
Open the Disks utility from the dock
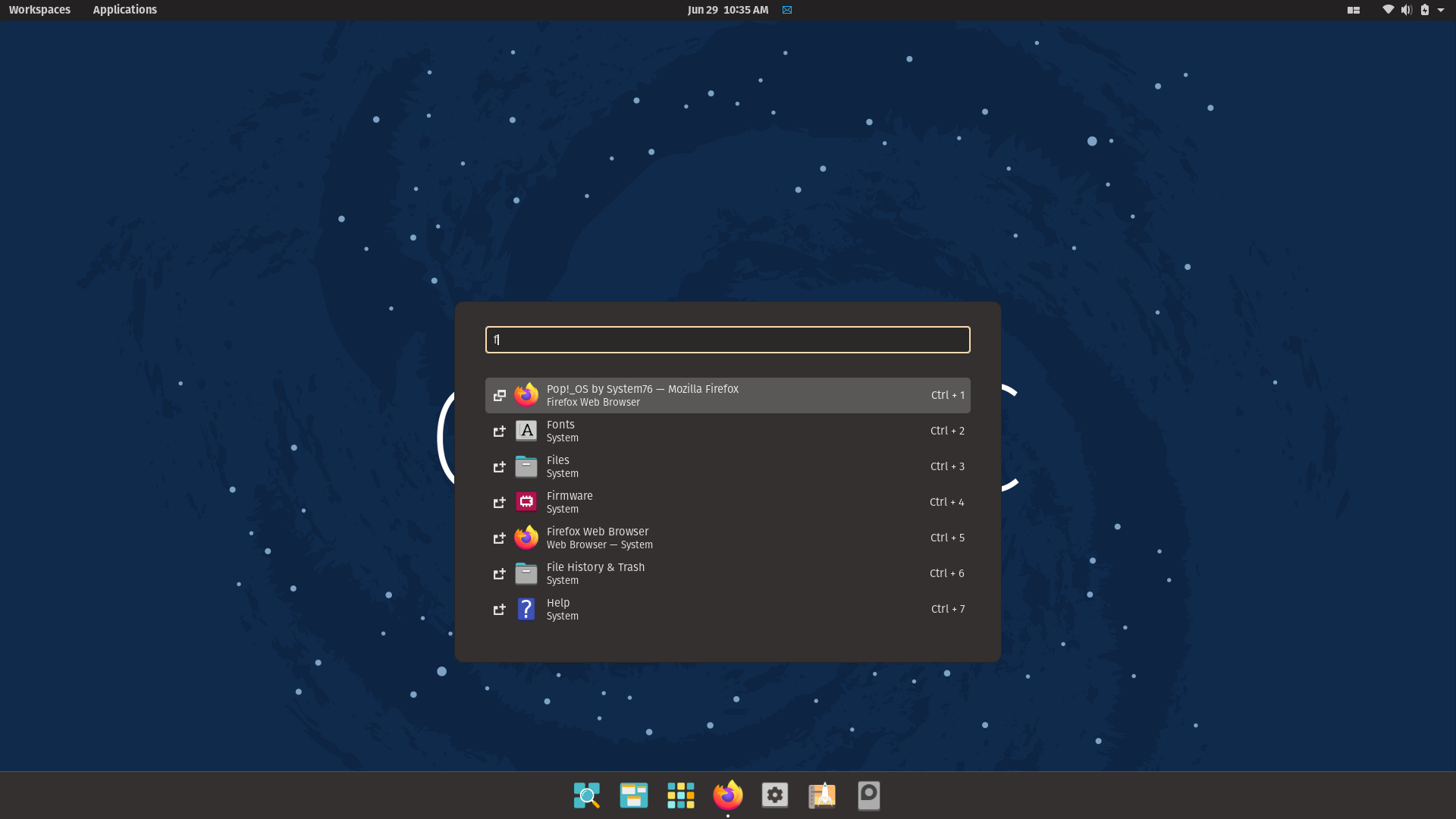869,795
